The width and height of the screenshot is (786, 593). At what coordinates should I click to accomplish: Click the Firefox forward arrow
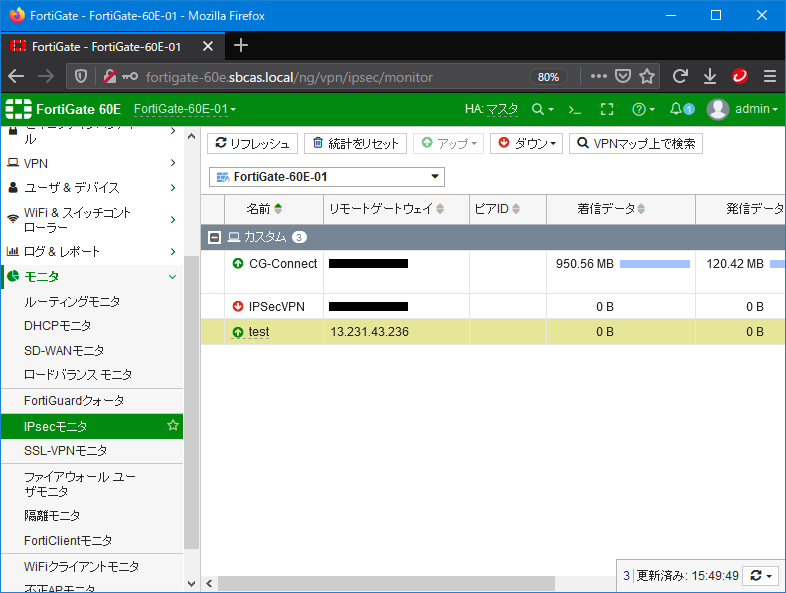click(46, 77)
